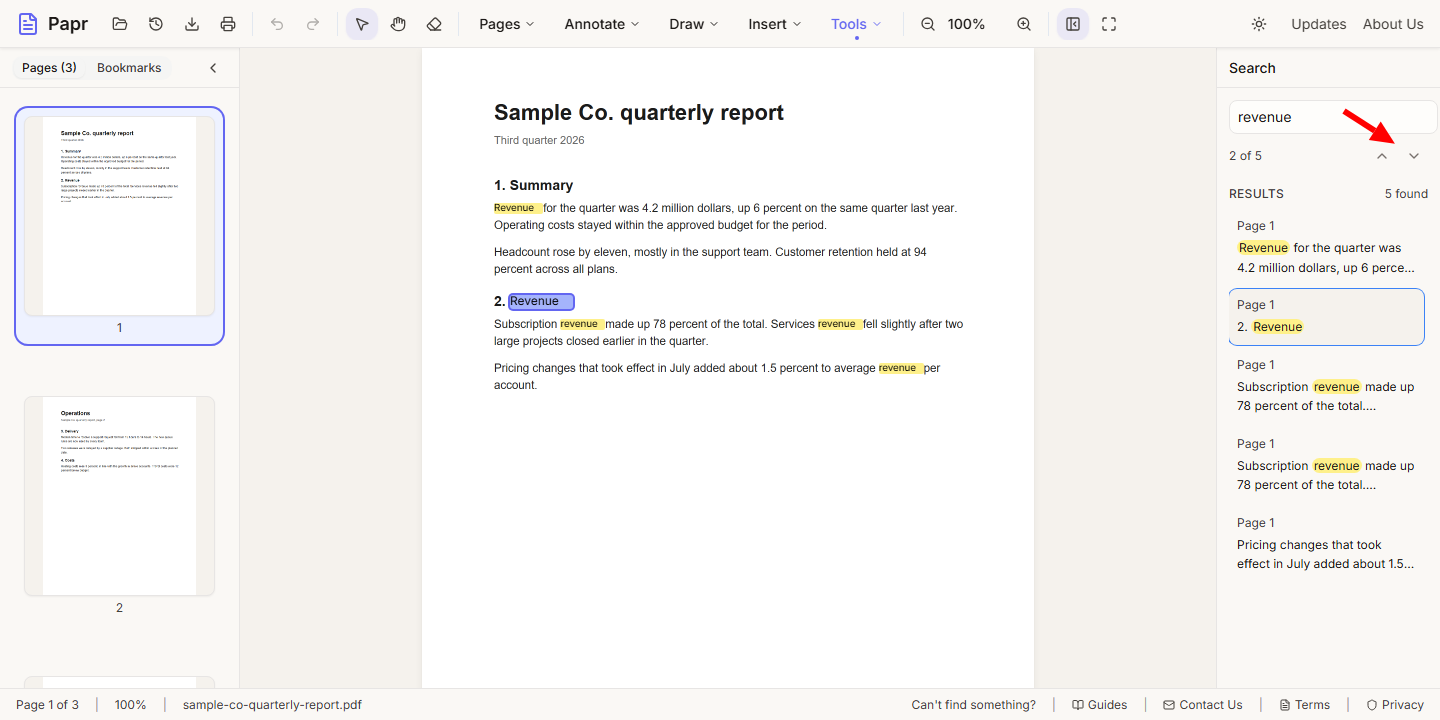The width and height of the screenshot is (1440, 720).
Task: Switch to the Pages (3) tab
Action: click(x=49, y=68)
